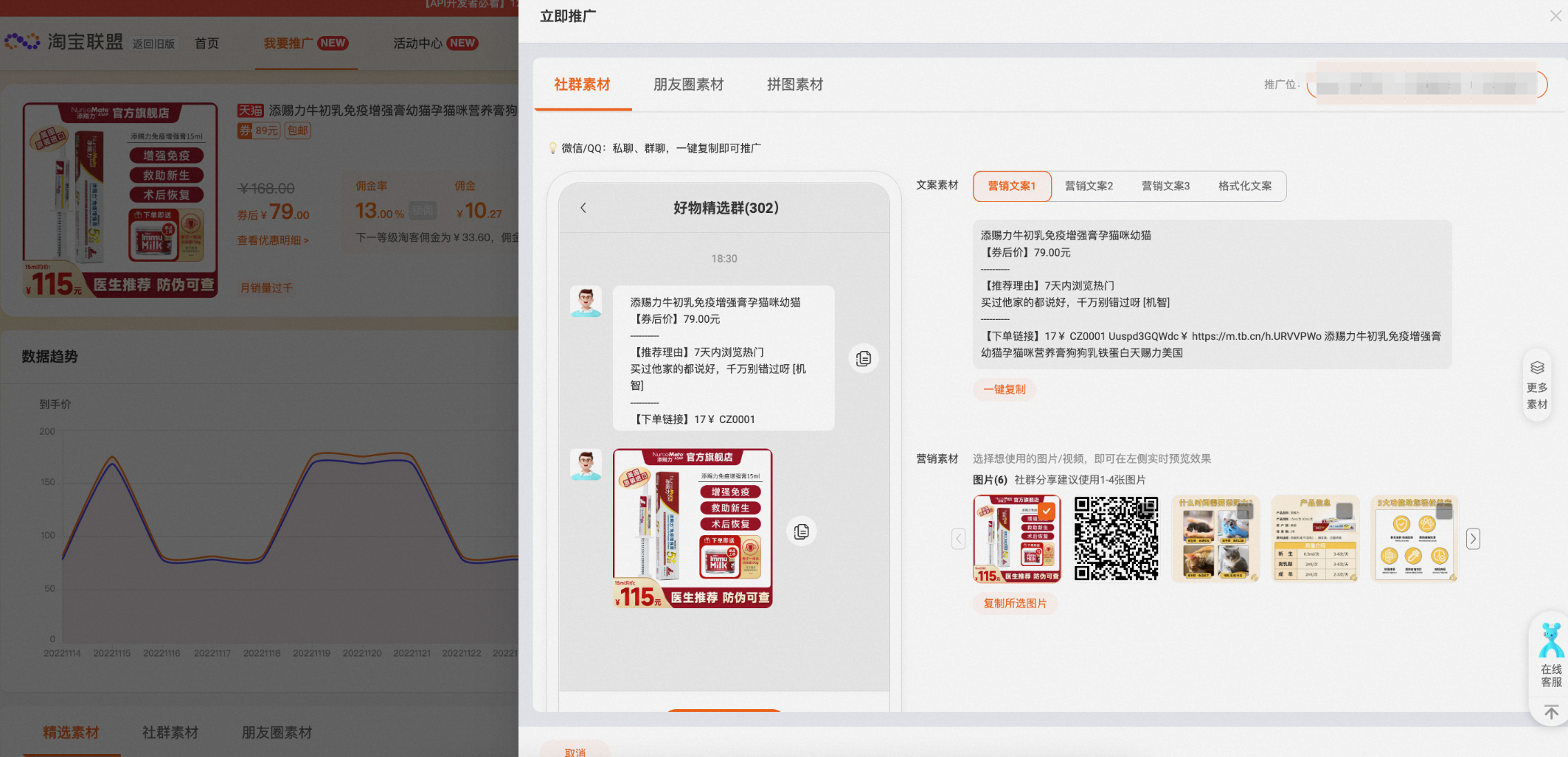1568x757 pixels.
Task: Copy the chat image message with copy icon
Action: (802, 531)
